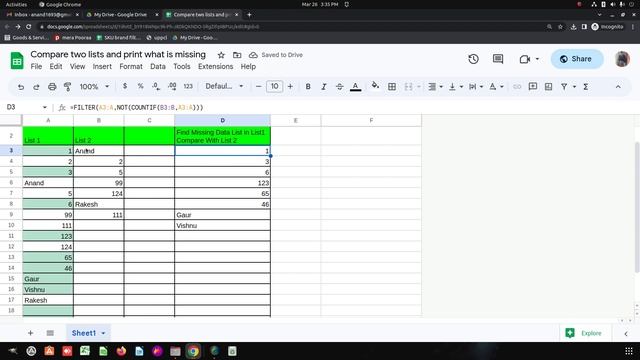Increase font size with plus button
The image size is (640, 360).
coord(290,87)
